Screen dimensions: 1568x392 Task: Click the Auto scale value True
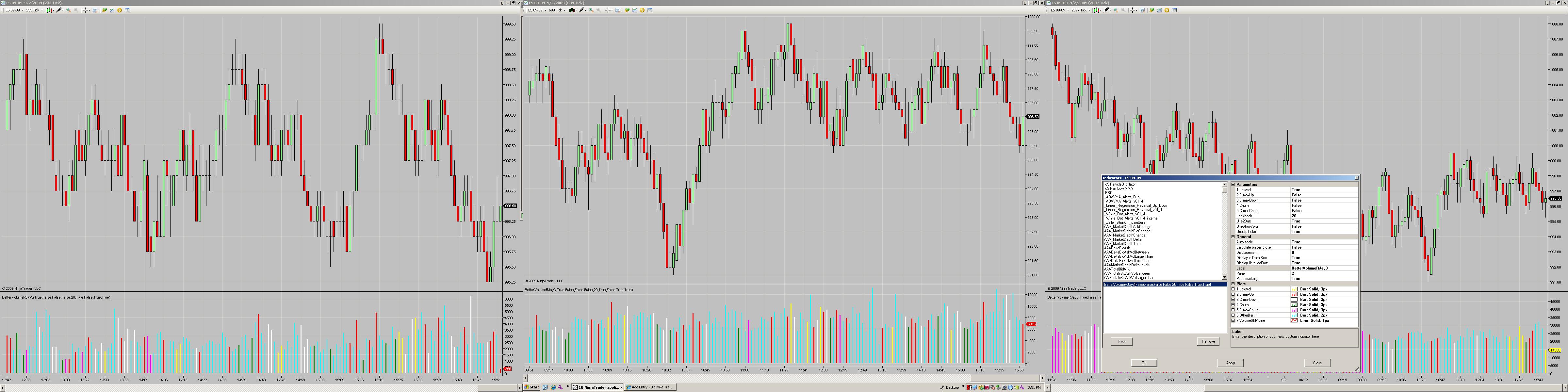1324,242
